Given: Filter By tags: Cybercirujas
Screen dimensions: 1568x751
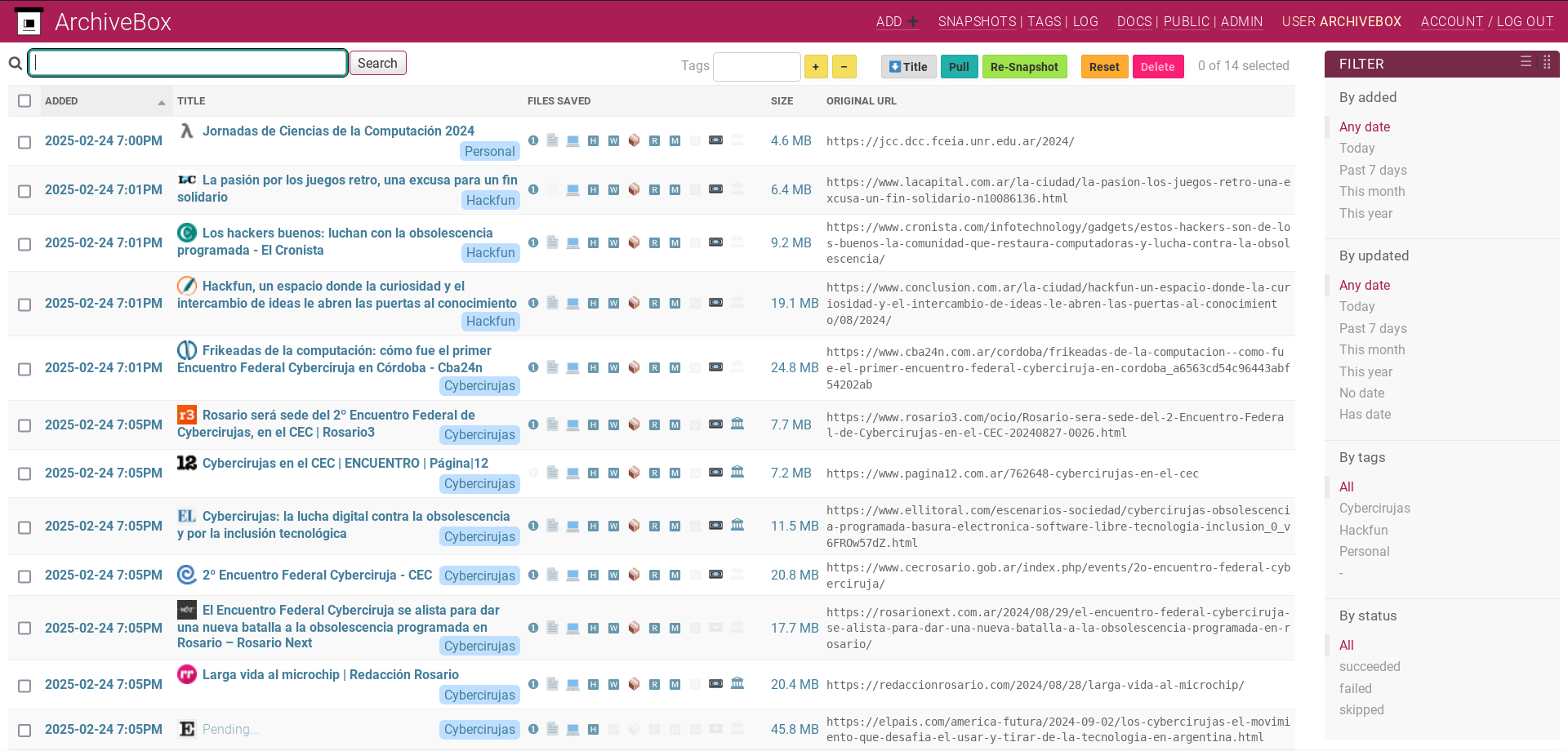Looking at the screenshot, I should (x=1374, y=508).
